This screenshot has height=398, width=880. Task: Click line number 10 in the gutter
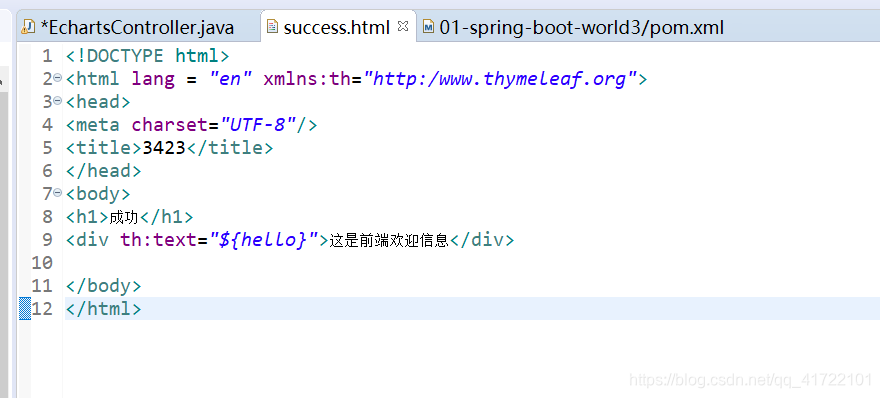(42, 263)
